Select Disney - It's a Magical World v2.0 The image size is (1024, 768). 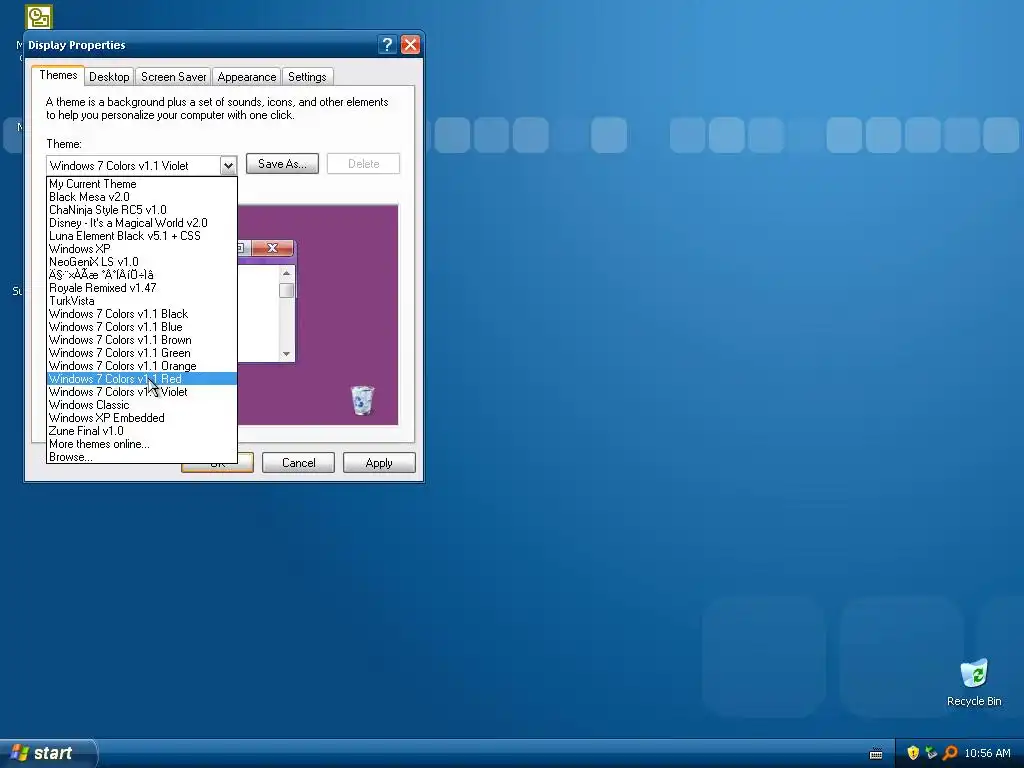(x=142, y=223)
